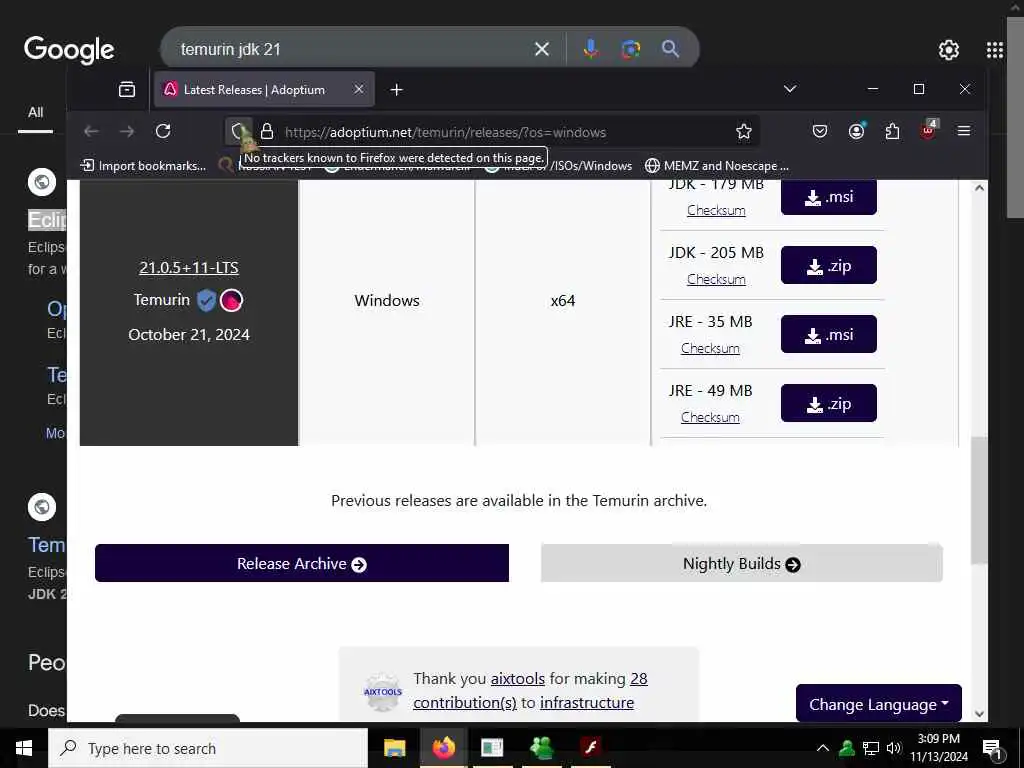The height and width of the screenshot is (768, 1024).
Task: Clear the Google search box with X
Action: 541,49
